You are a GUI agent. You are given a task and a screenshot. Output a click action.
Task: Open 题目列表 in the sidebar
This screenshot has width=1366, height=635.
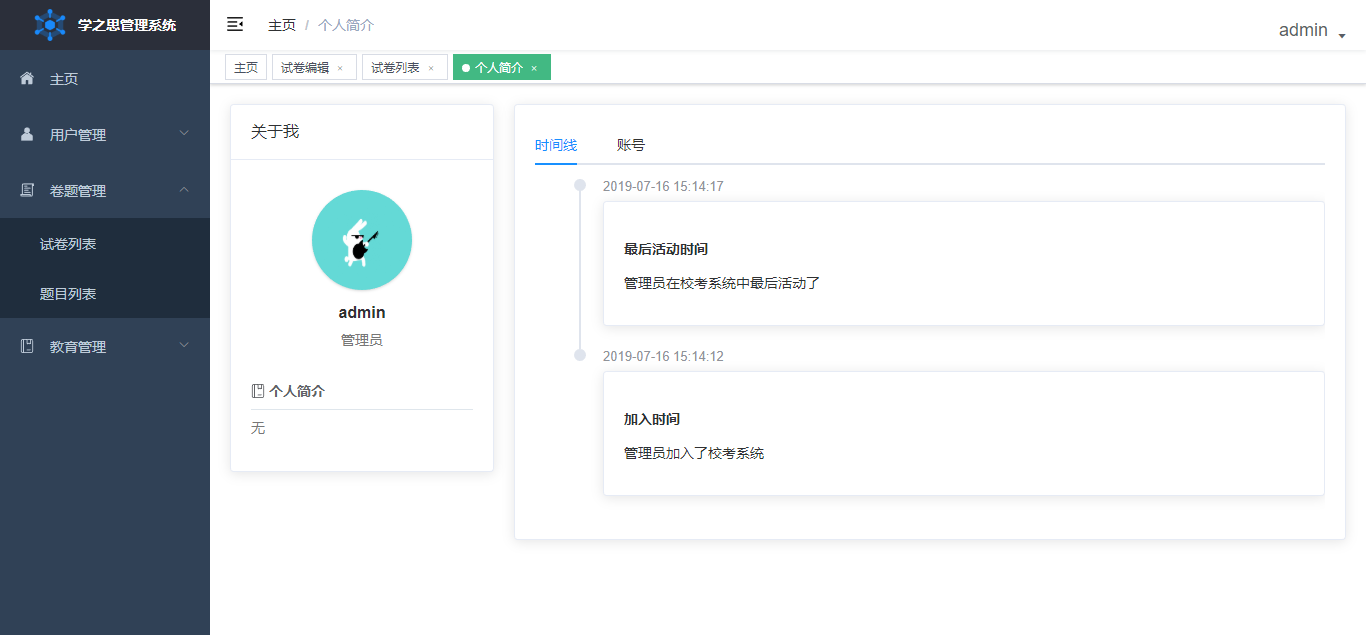[68, 294]
